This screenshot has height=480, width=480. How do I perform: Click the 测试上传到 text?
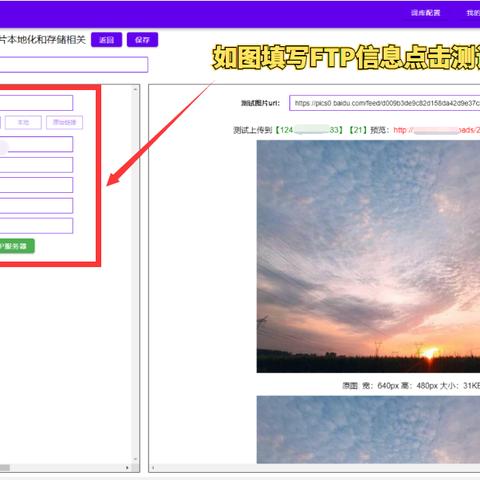click(253, 130)
